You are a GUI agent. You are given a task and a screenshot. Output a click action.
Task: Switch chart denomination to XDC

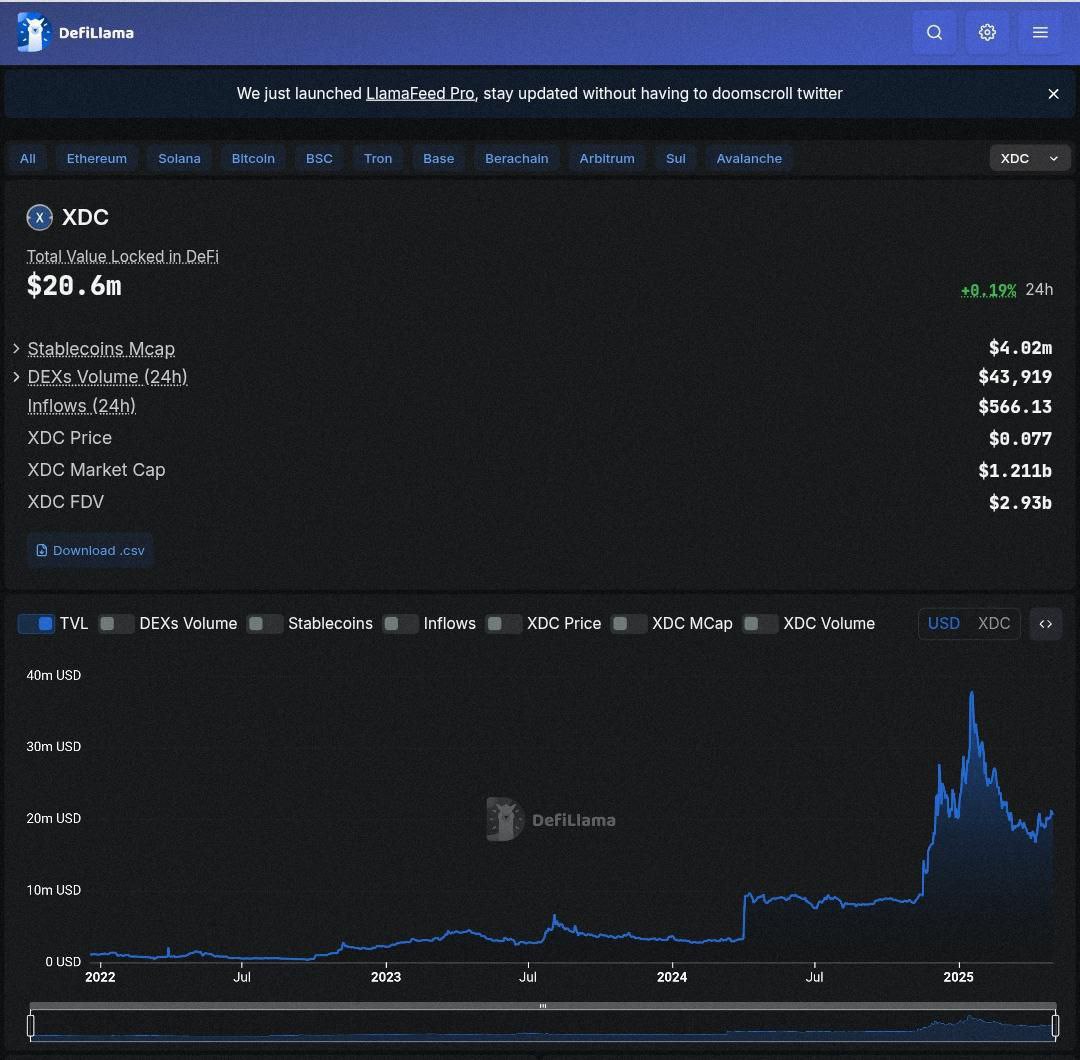994,624
